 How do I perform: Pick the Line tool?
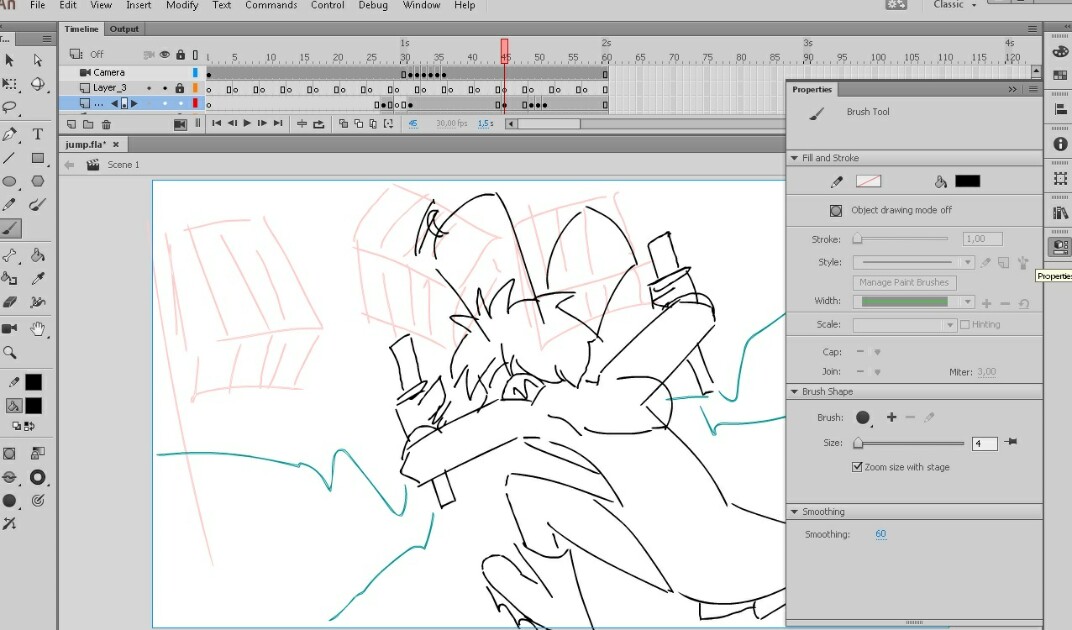click(10, 158)
